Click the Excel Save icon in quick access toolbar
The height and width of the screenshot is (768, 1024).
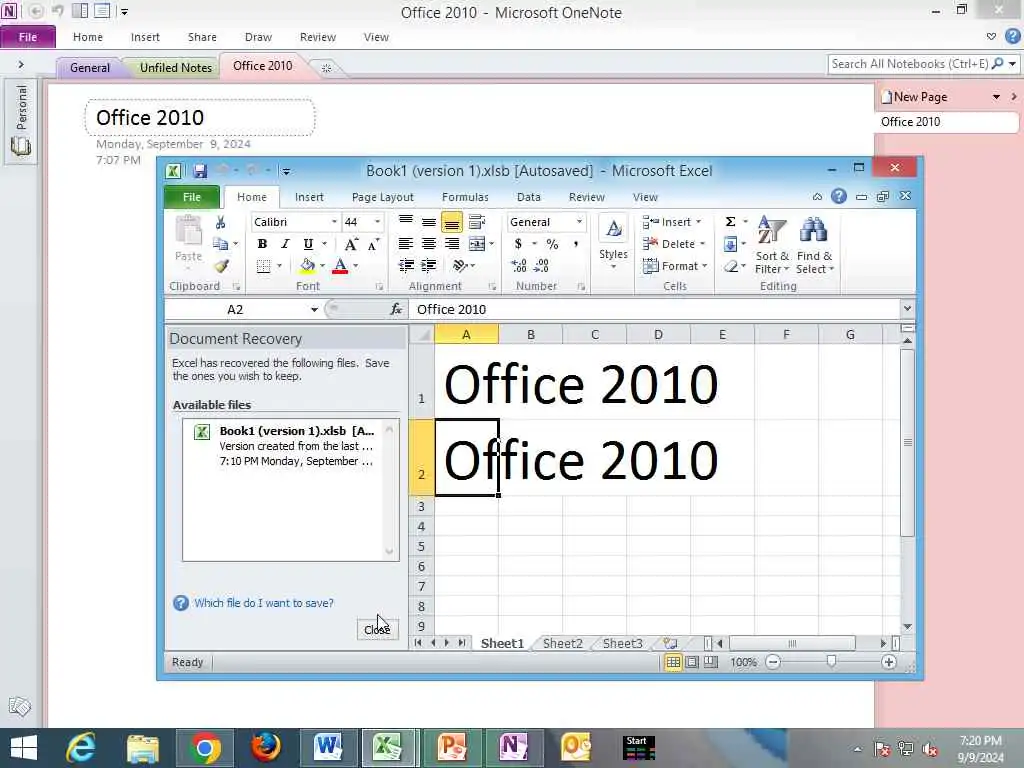[200, 171]
